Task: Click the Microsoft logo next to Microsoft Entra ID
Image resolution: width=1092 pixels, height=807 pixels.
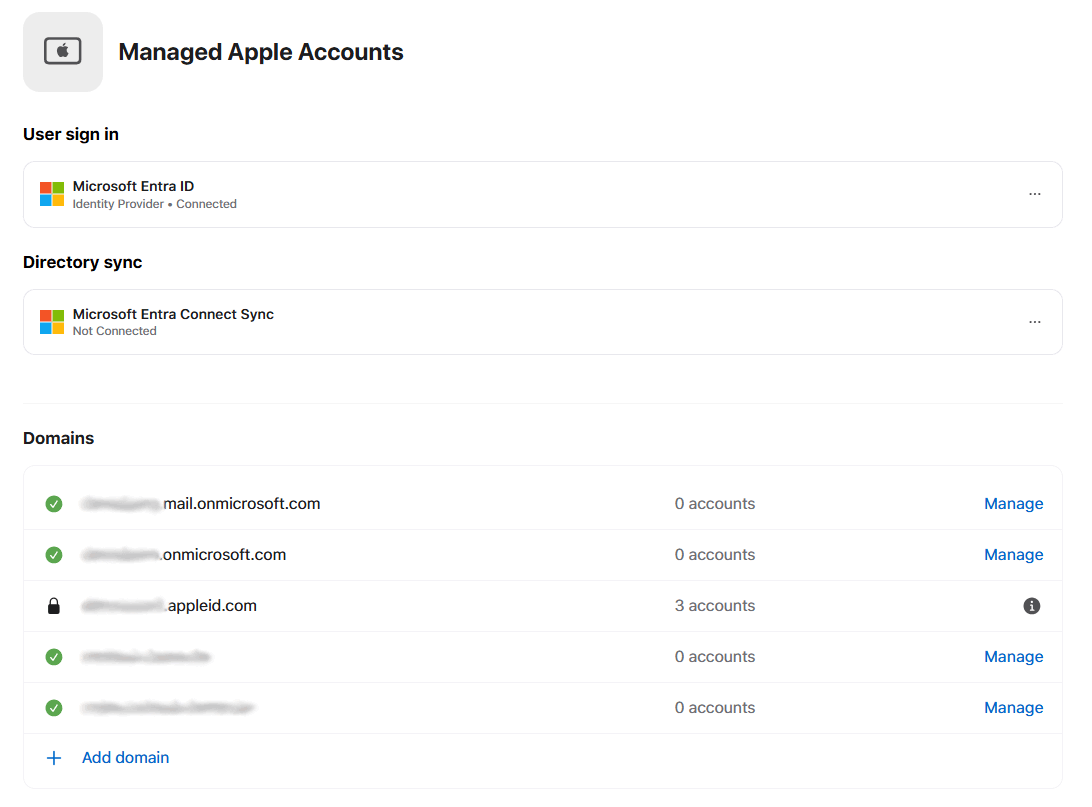Action: click(x=52, y=194)
